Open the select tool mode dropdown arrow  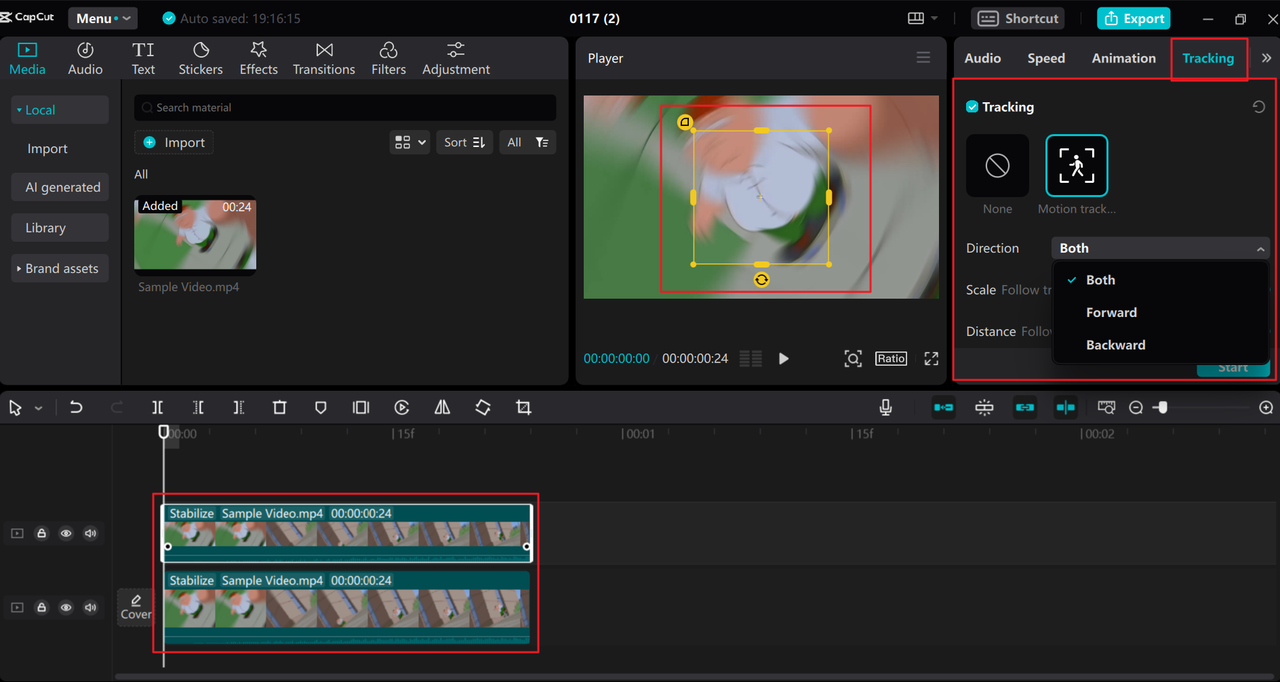[x=39, y=408]
